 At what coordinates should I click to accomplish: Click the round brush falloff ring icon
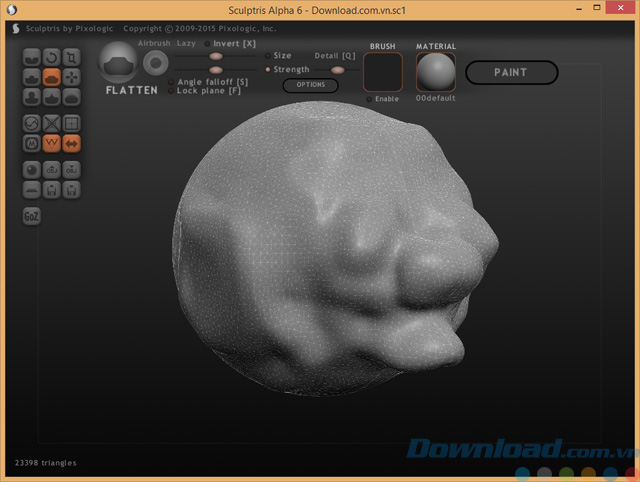click(x=156, y=63)
